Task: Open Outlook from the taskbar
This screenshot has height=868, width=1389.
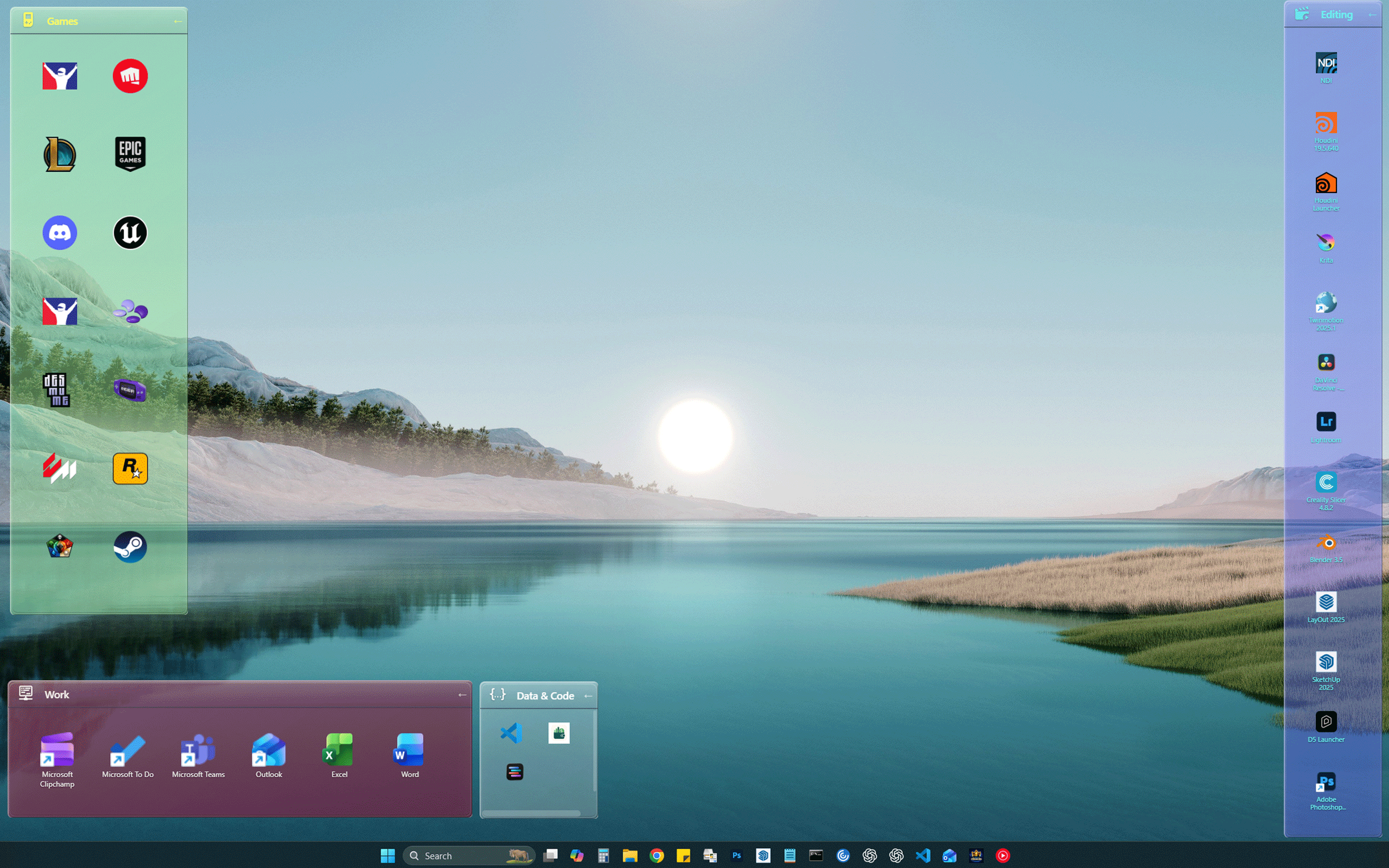Action: [x=950, y=856]
